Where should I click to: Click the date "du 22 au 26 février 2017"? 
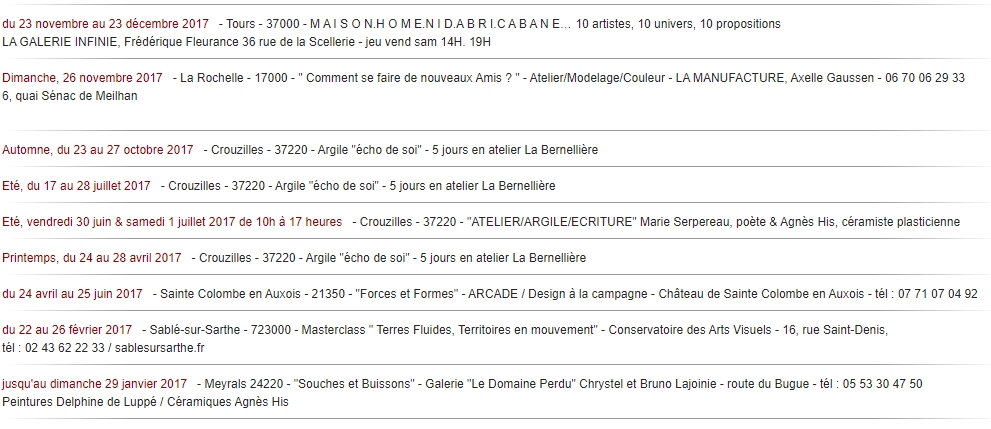click(x=67, y=330)
